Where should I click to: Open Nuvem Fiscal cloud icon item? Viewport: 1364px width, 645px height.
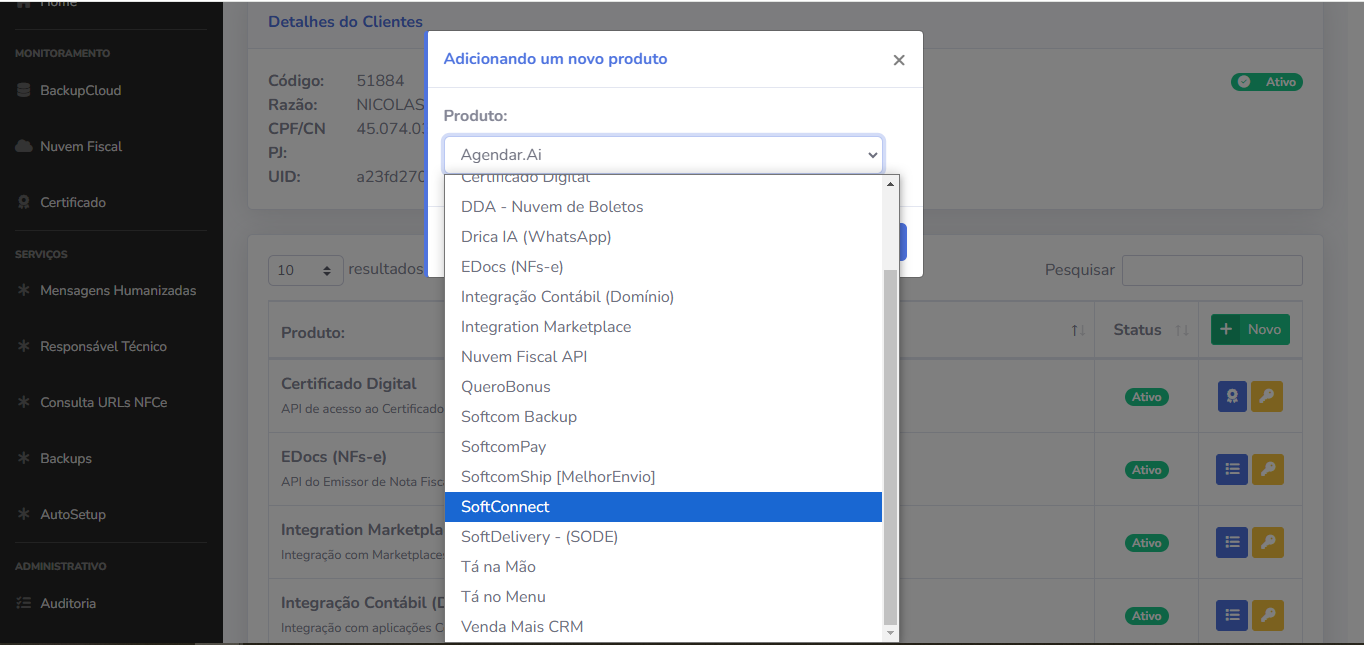pyautogui.click(x=80, y=146)
